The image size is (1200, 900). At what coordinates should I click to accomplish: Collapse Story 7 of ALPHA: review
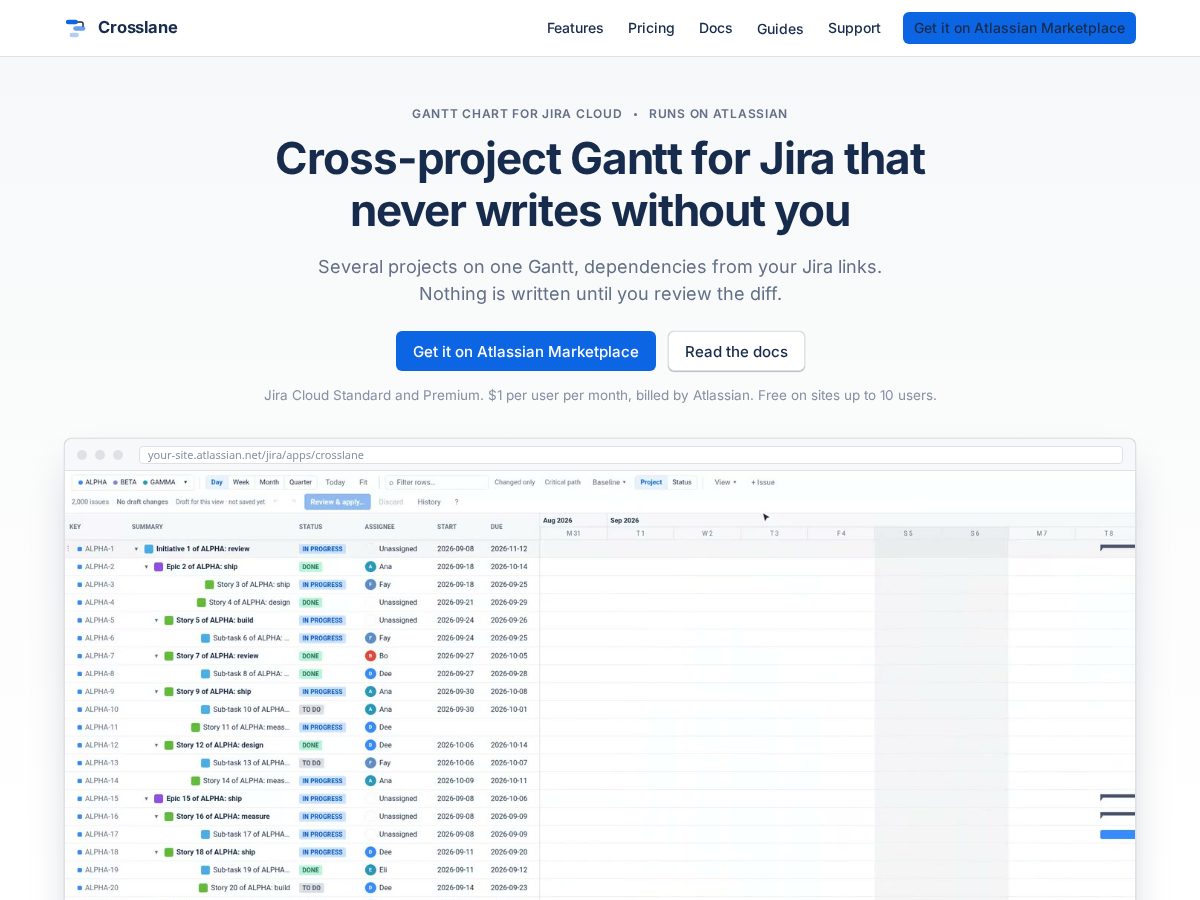(157, 656)
